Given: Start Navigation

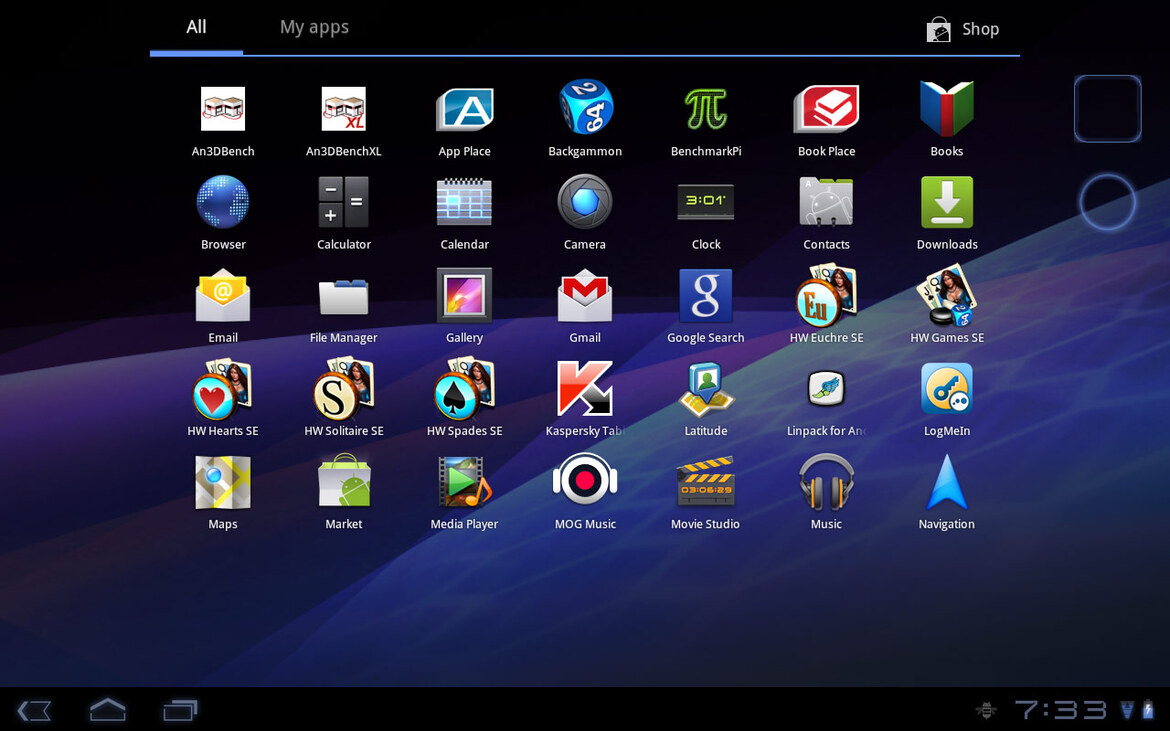Looking at the screenshot, I should pyautogui.click(x=947, y=482).
